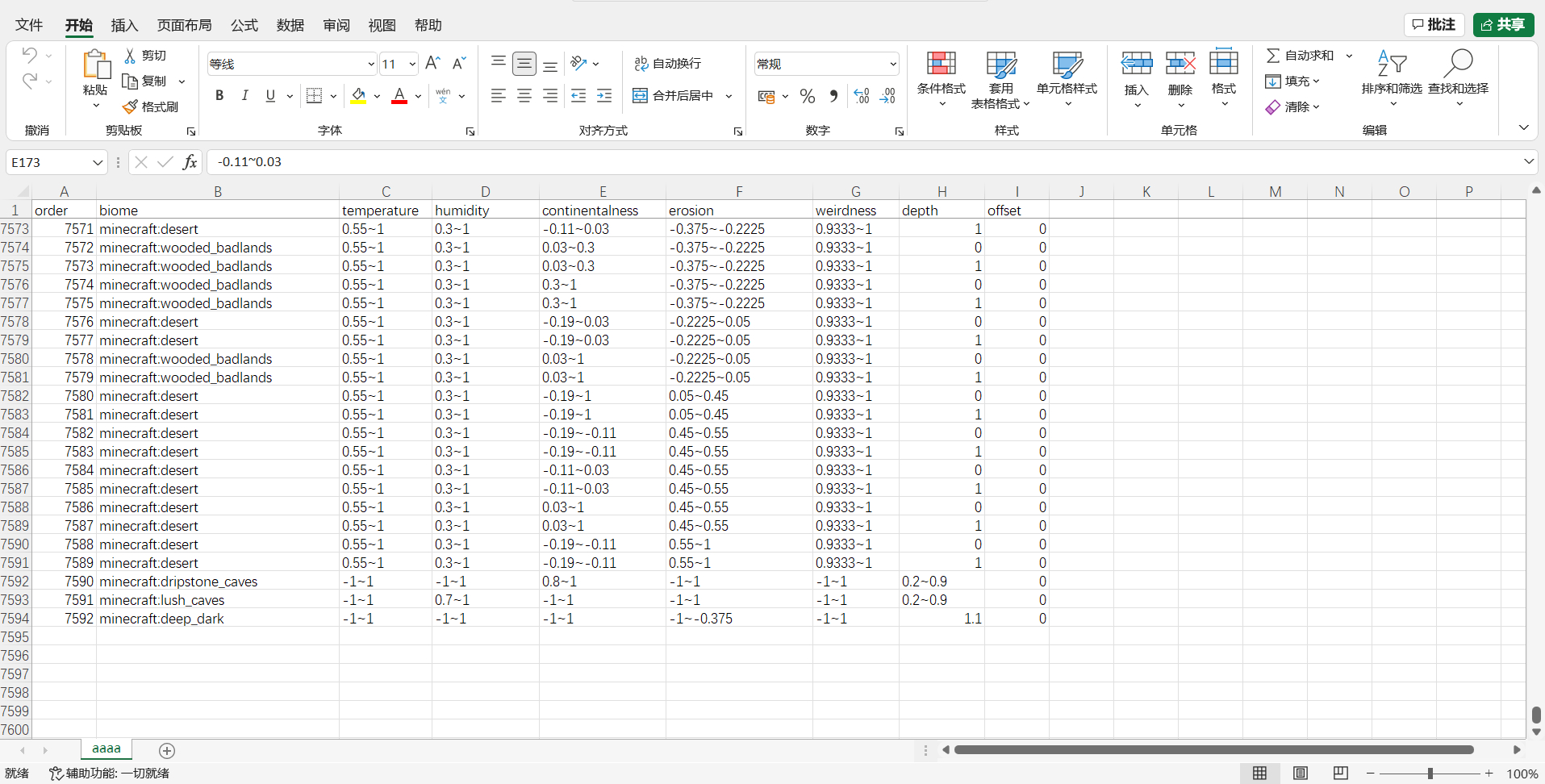Click the Copy icon

click(x=130, y=81)
